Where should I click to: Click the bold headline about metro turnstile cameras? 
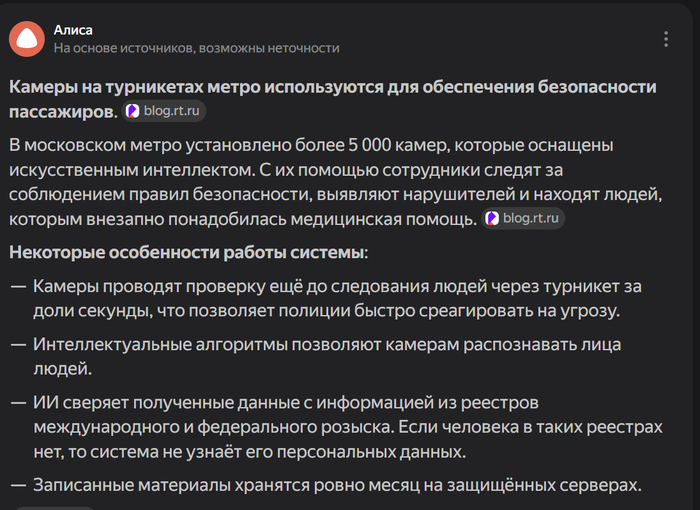pos(330,87)
